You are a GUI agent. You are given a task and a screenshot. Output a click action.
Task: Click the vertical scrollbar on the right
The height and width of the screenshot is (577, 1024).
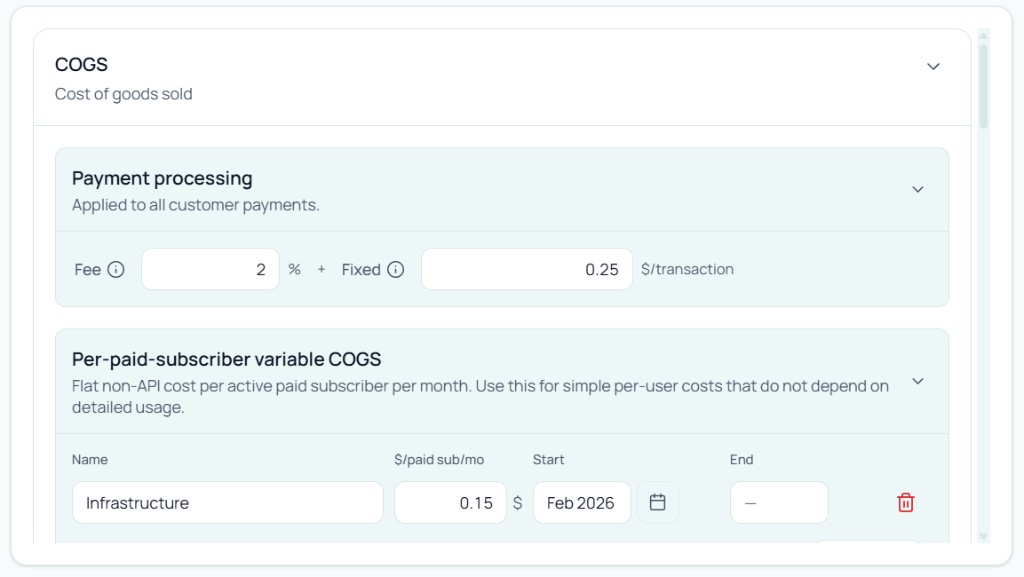click(x=982, y=300)
